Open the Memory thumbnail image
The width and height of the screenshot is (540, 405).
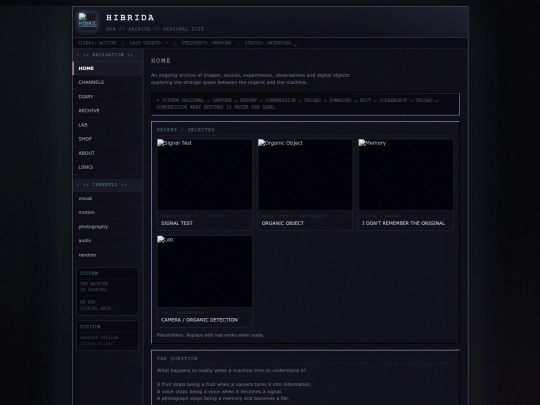406,175
